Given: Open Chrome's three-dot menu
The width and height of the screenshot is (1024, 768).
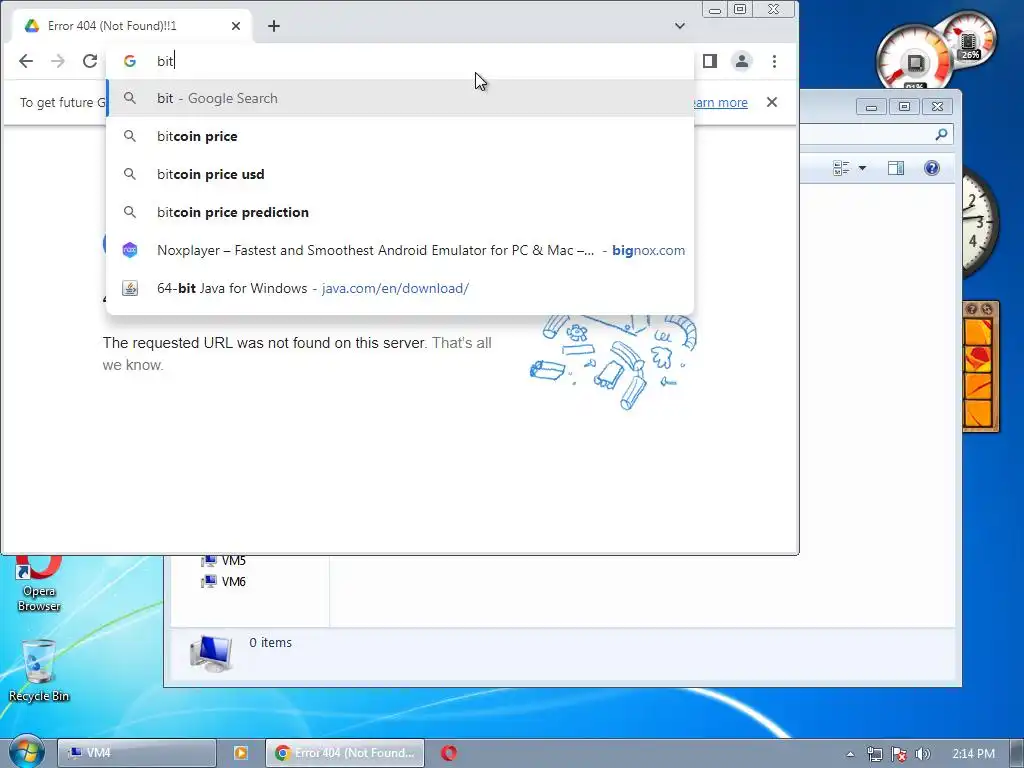Looking at the screenshot, I should [775, 61].
